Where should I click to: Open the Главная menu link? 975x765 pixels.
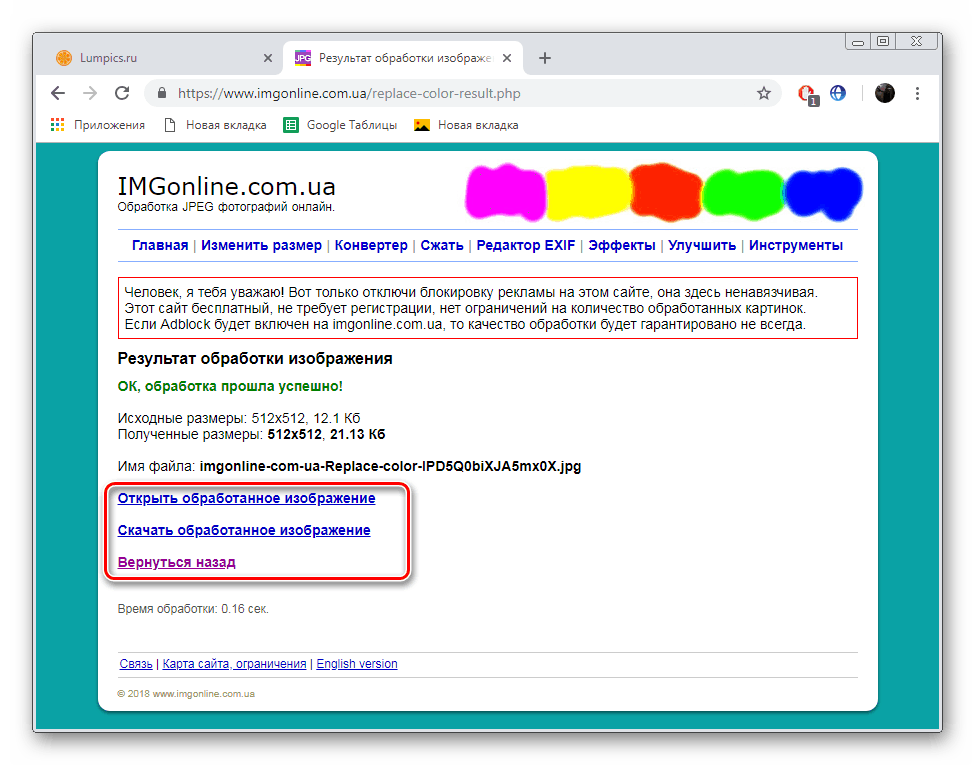click(160, 245)
